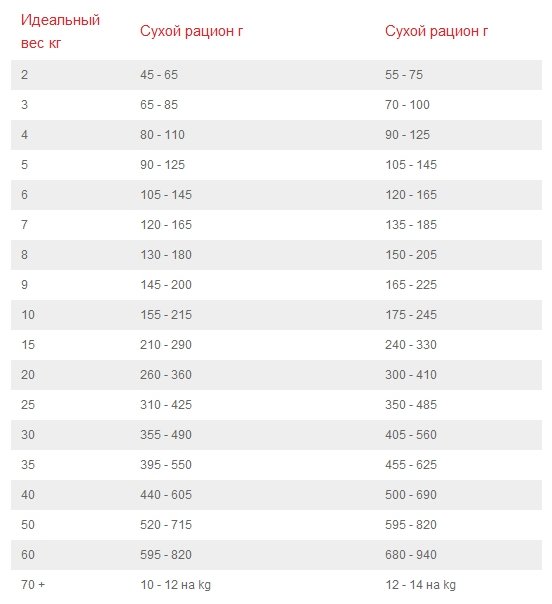Click the '80 - 110' ration value
This screenshot has height=604, width=552.
pyautogui.click(x=163, y=135)
